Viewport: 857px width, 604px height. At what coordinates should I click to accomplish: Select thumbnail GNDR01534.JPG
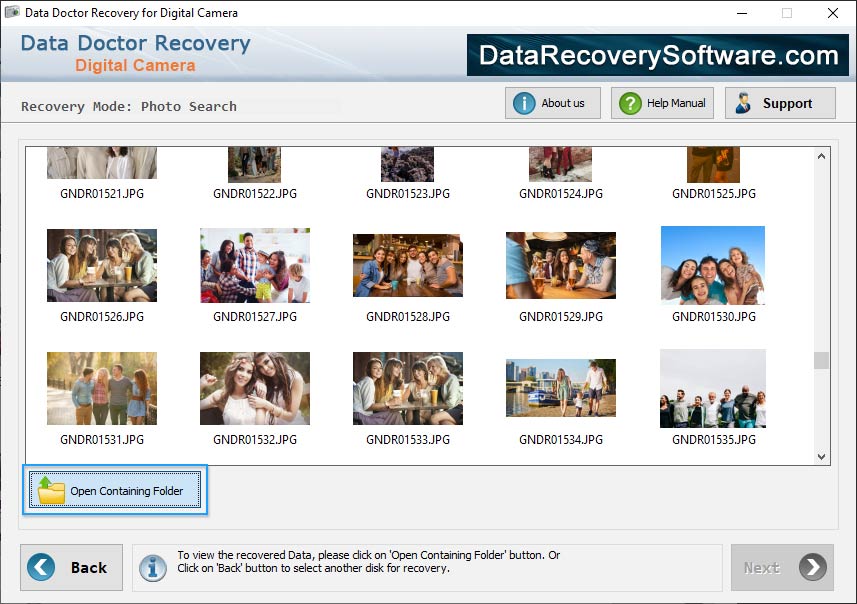[560, 387]
